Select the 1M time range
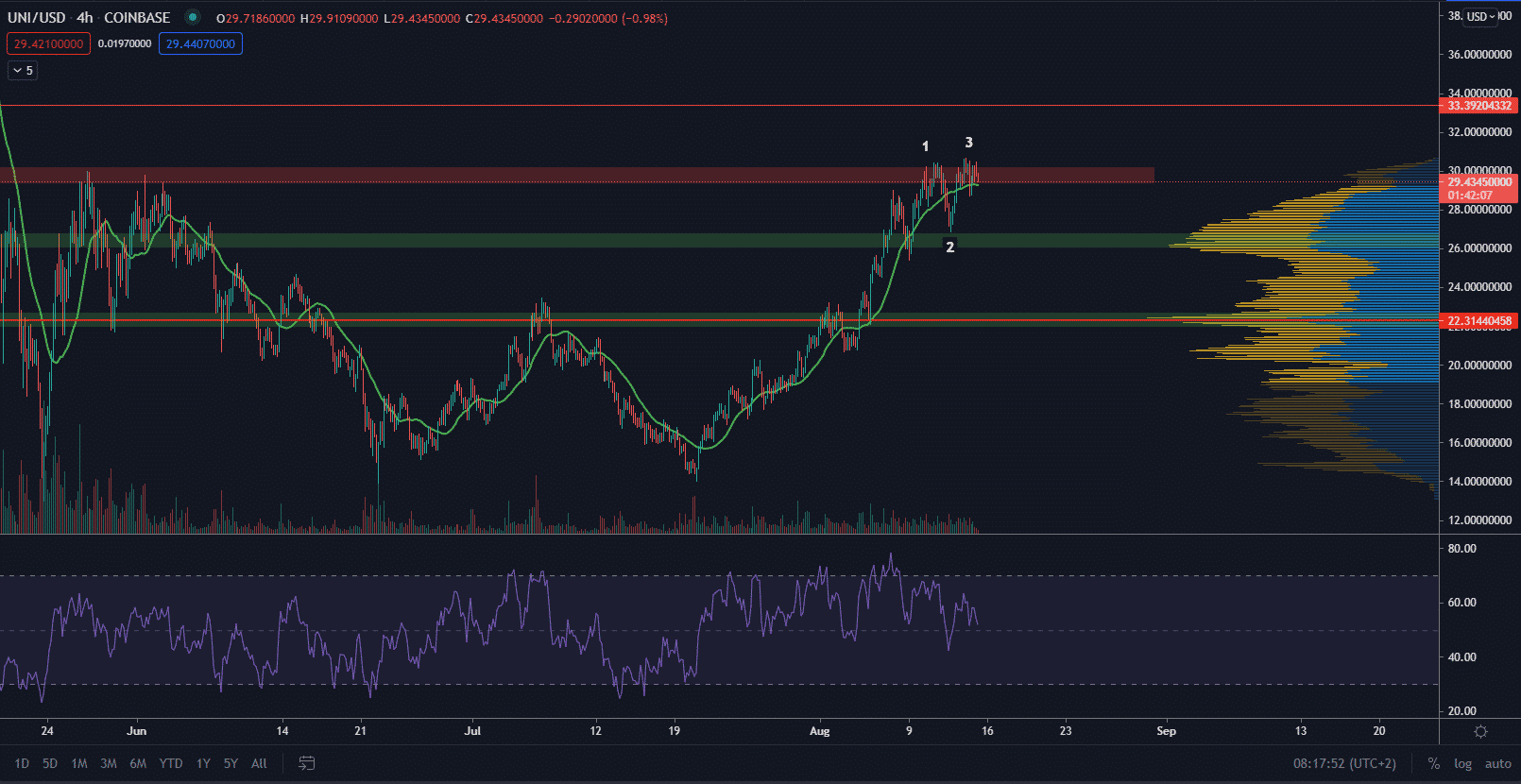Screen dimensions: 1521x784 pyautogui.click(x=79, y=763)
